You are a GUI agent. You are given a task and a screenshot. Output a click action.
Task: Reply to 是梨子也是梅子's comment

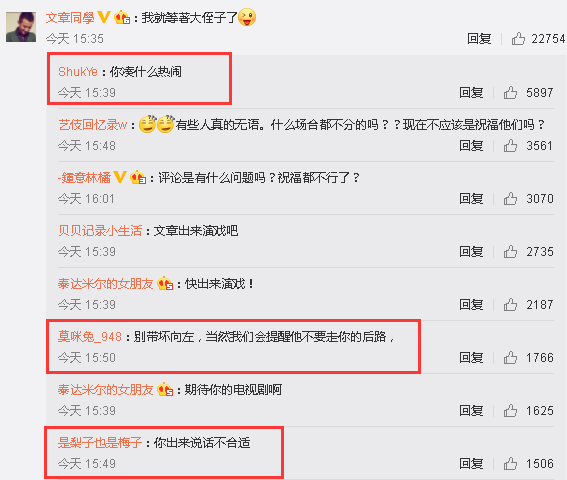click(x=471, y=464)
